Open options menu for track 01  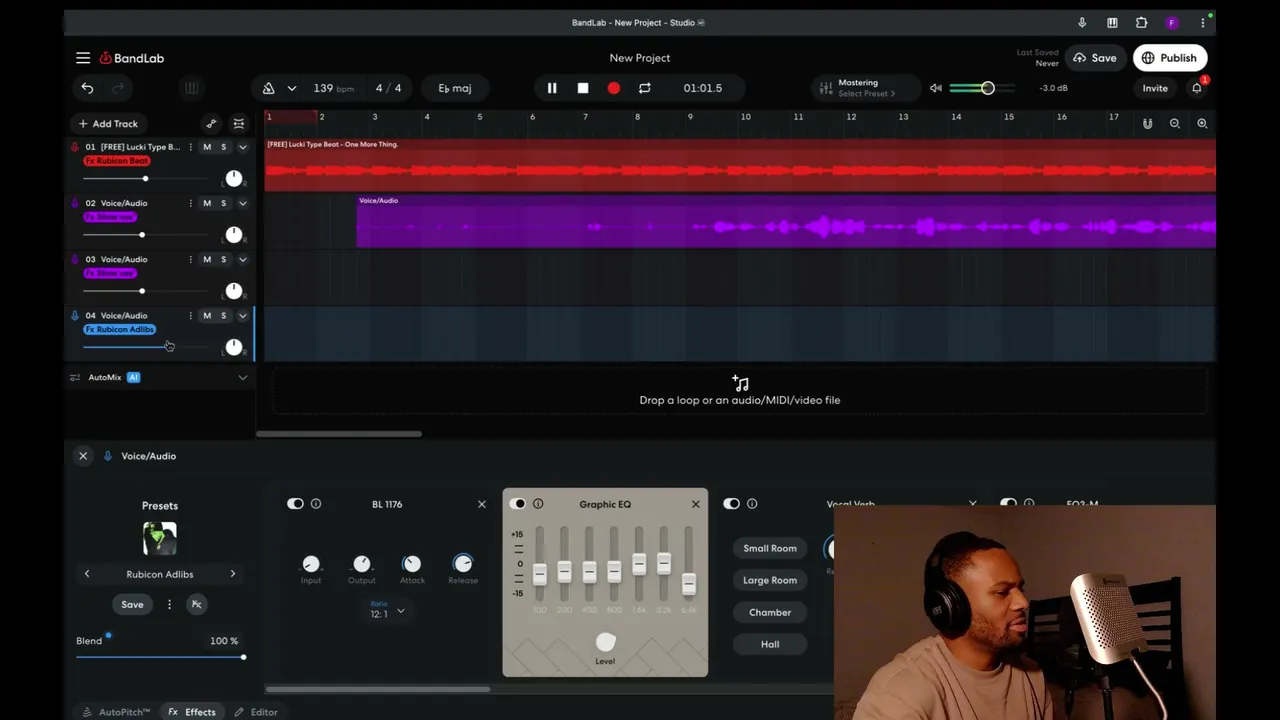(190, 147)
